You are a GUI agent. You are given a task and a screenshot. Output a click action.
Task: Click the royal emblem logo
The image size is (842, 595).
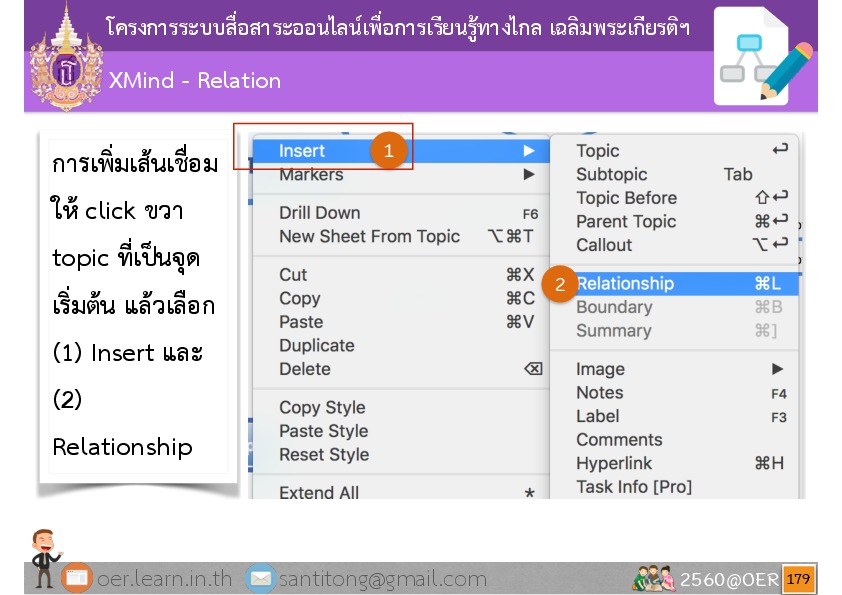coord(67,58)
